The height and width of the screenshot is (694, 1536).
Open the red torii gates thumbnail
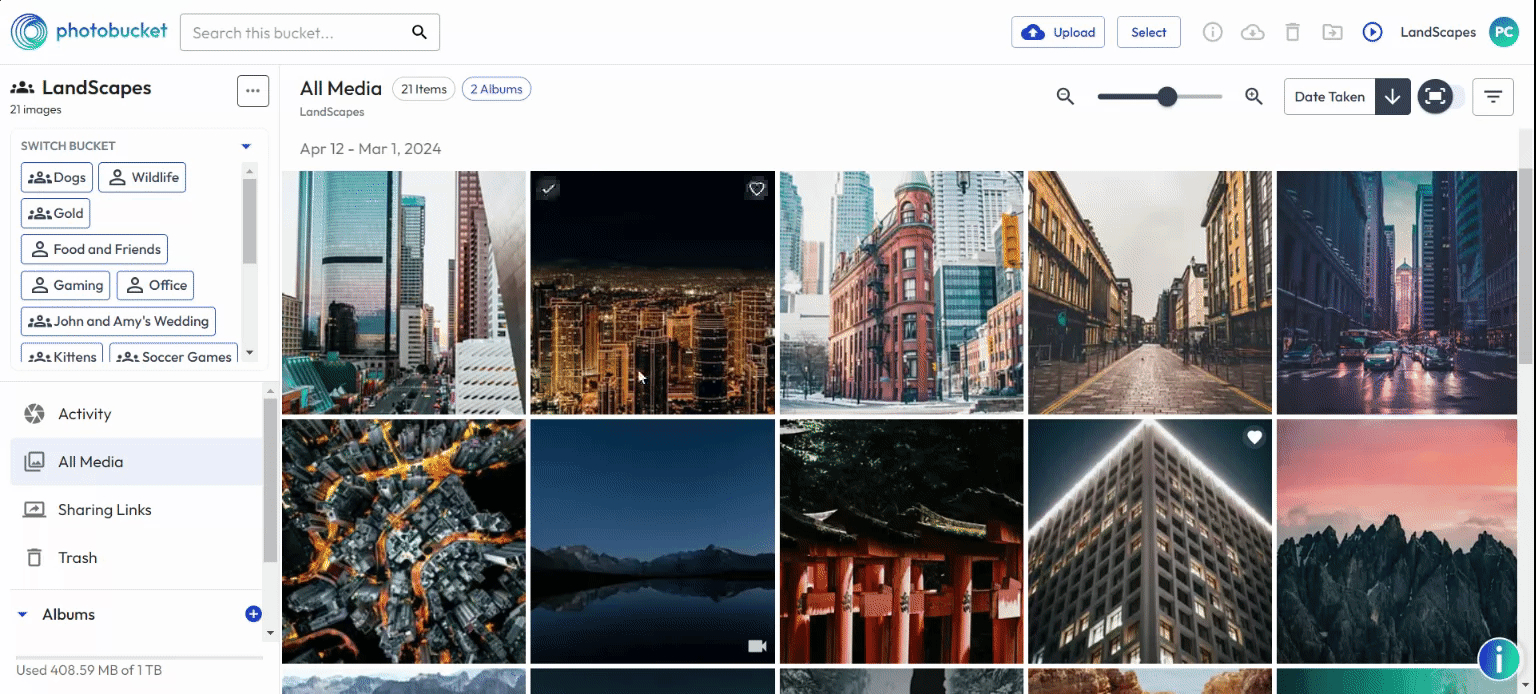(x=901, y=541)
